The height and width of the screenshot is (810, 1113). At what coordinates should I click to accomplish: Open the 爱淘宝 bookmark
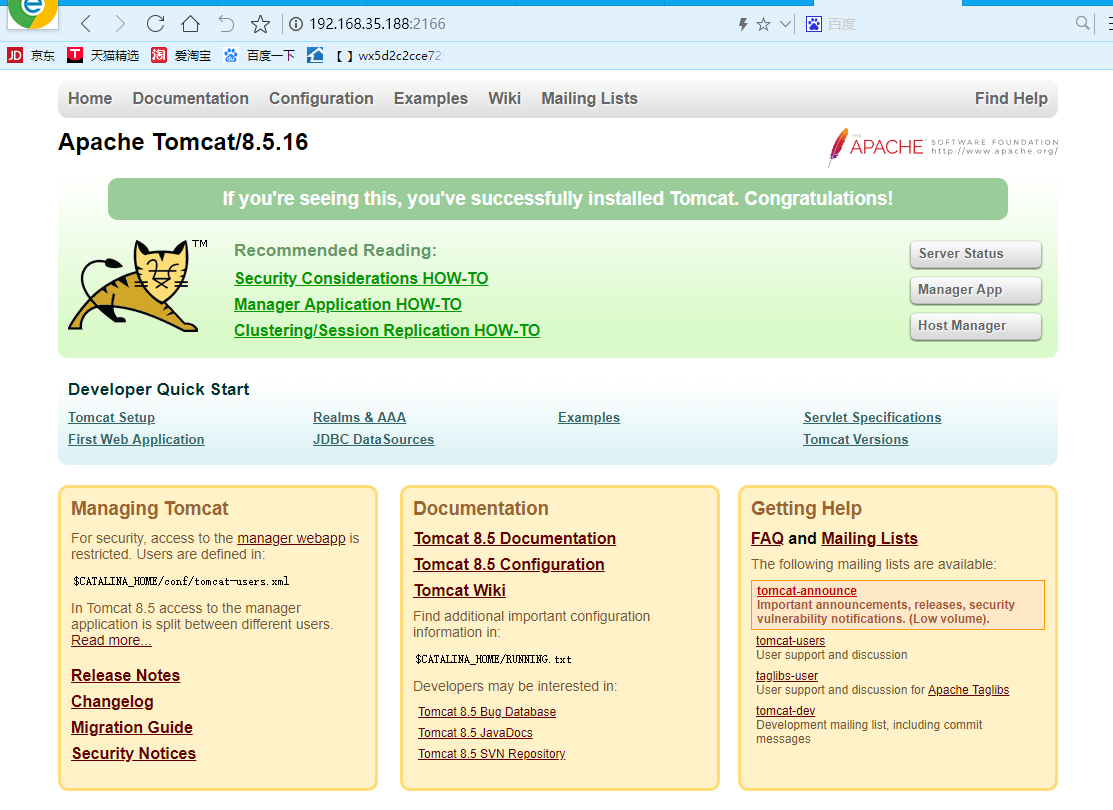[x=181, y=55]
